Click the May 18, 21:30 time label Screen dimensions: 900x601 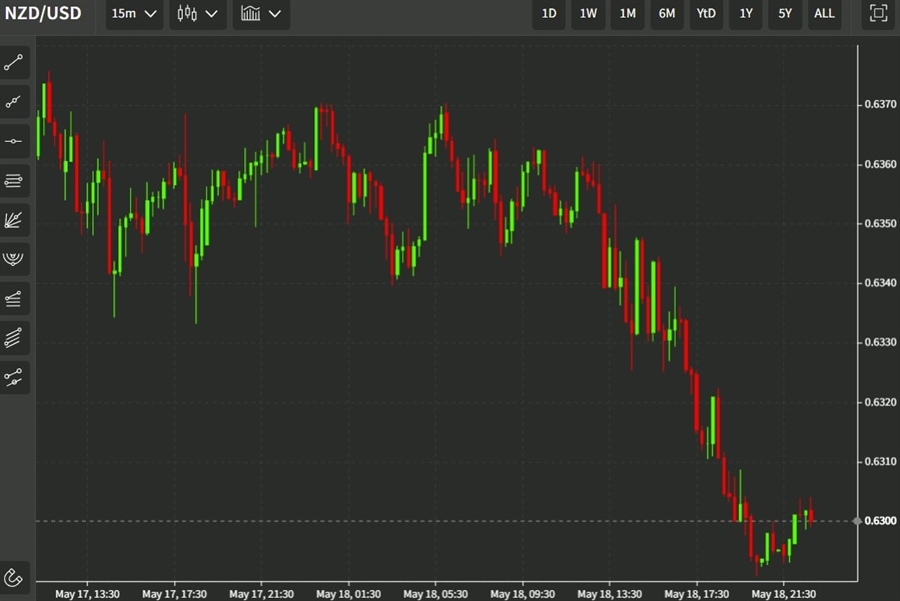point(783,594)
